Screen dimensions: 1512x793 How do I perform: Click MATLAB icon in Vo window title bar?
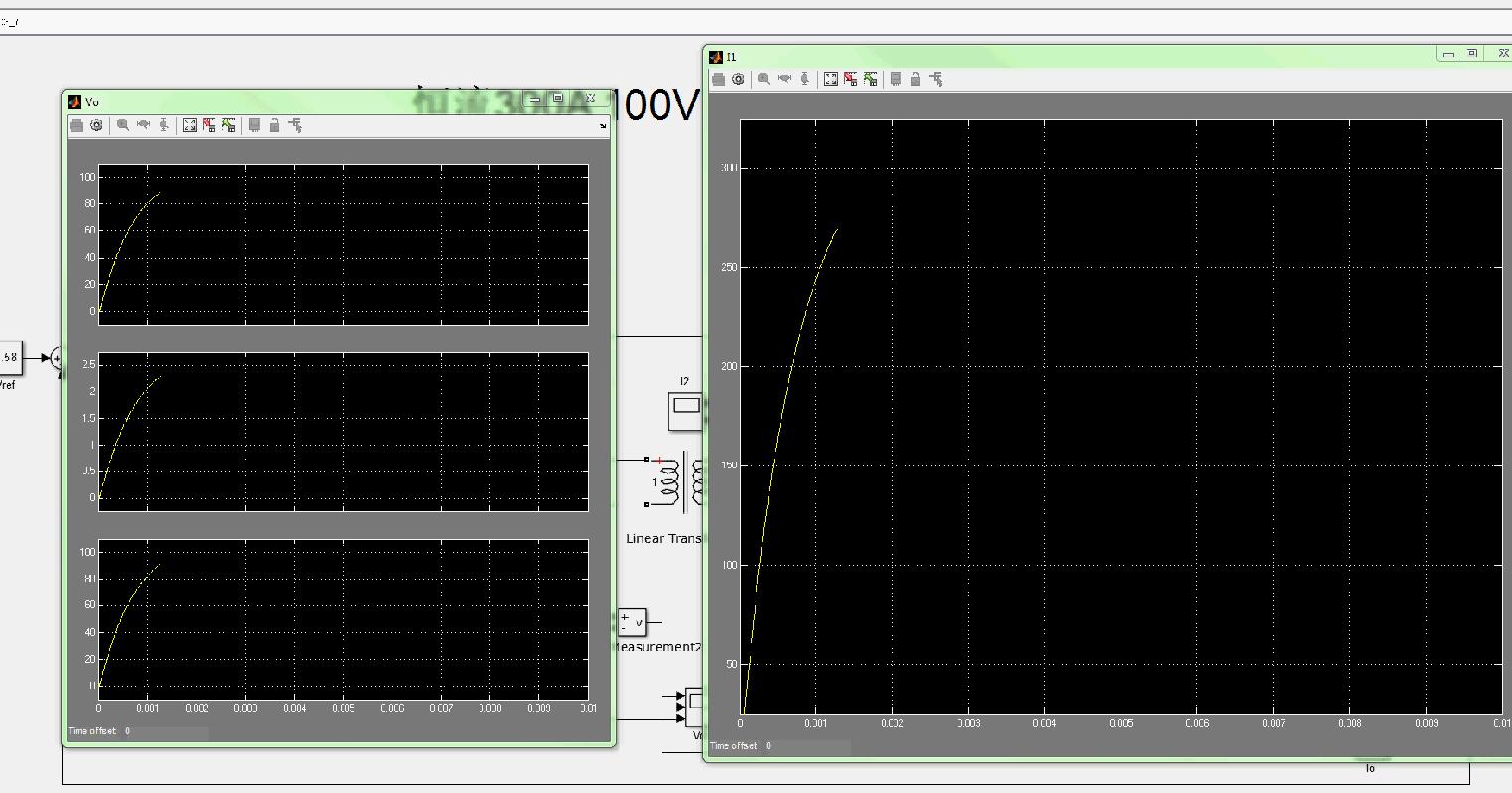[74, 101]
